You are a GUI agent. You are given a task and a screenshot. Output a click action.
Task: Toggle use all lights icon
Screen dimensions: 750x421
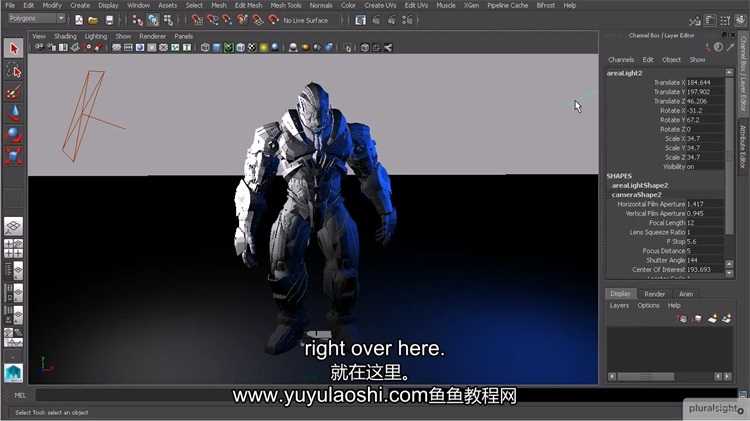tap(264, 47)
